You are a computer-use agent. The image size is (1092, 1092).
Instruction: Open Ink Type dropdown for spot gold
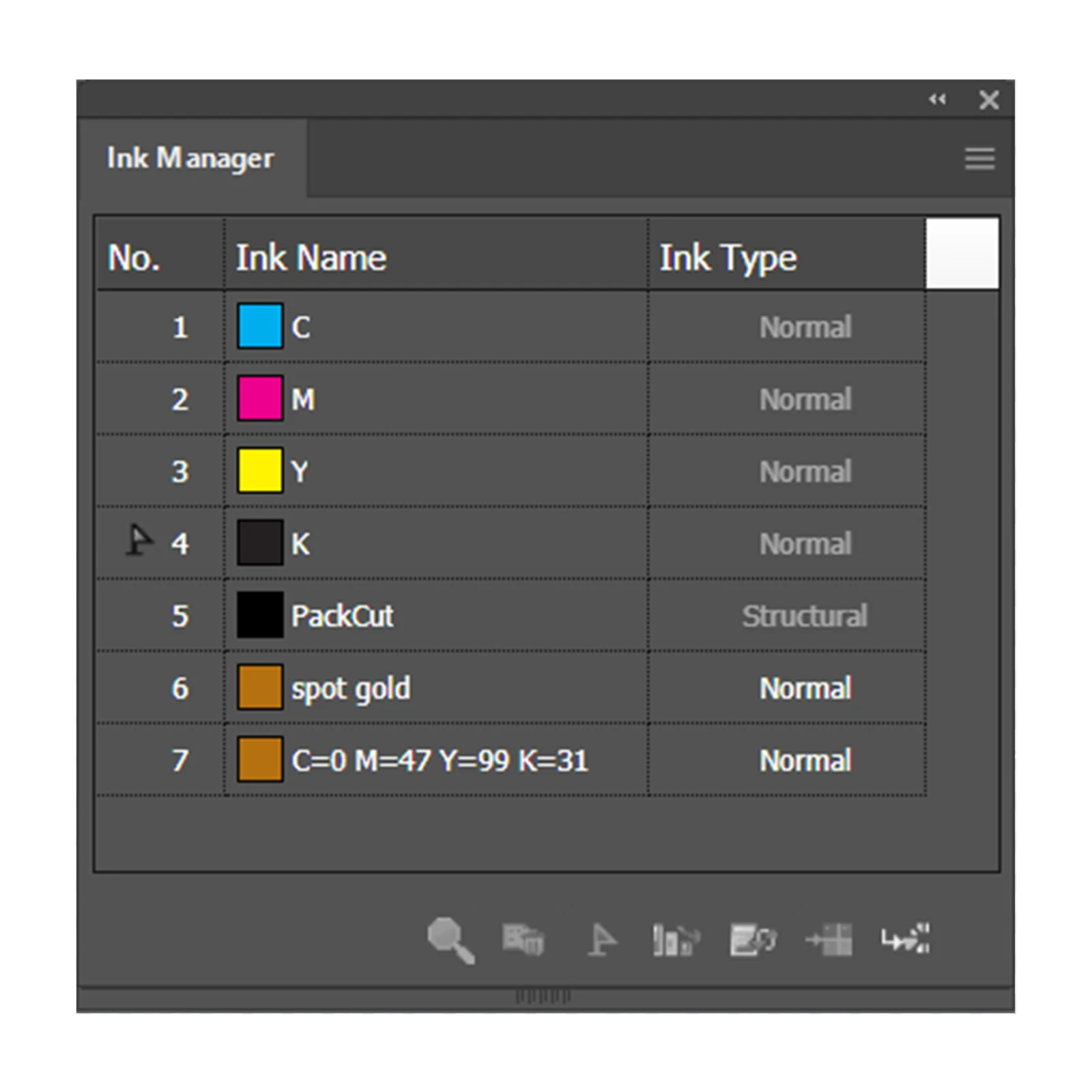805,688
